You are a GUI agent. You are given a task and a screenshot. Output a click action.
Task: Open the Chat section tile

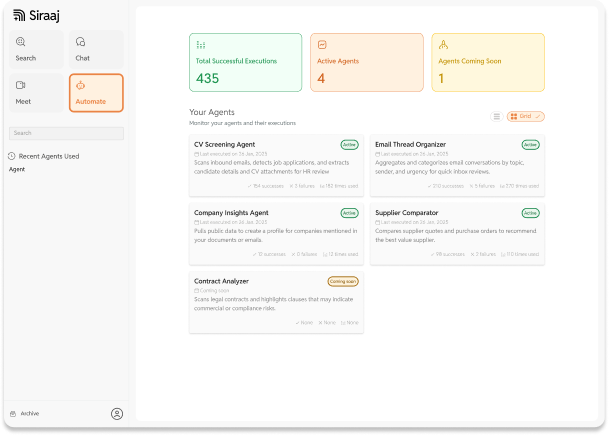point(96,50)
